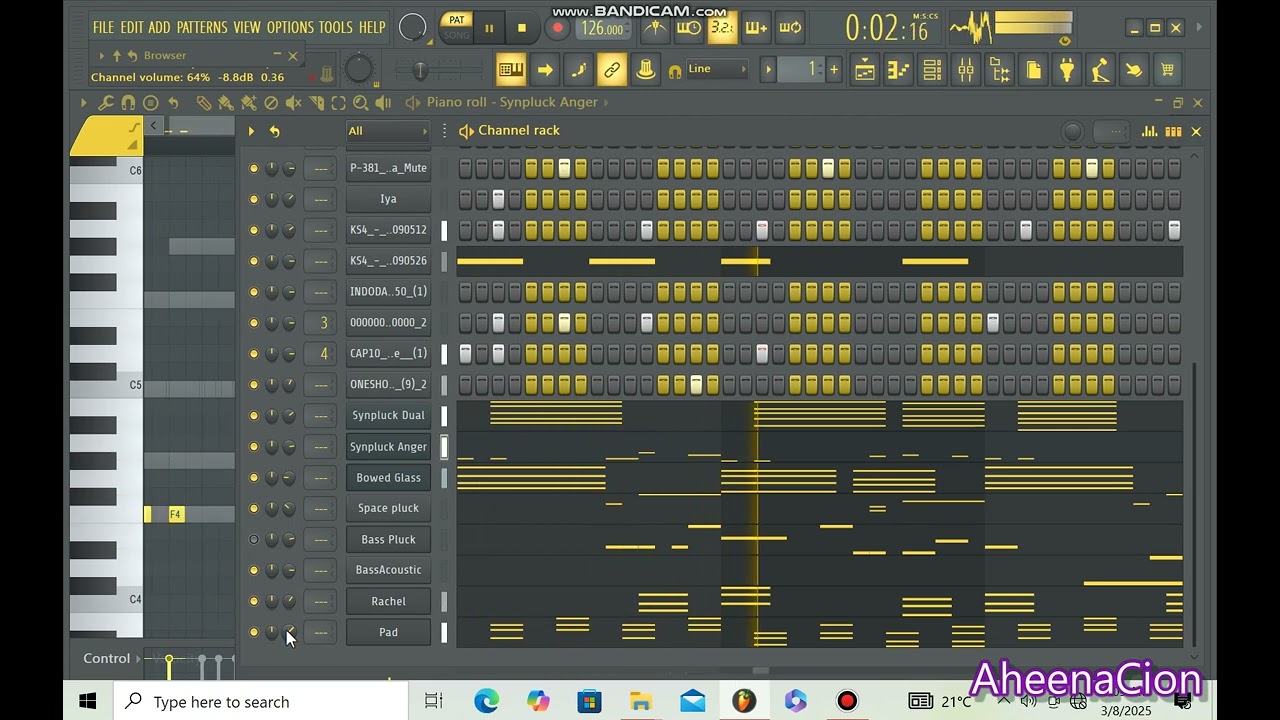The image size is (1280, 720).
Task: Select the piano roll delete tool
Action: pyautogui.click(x=271, y=102)
